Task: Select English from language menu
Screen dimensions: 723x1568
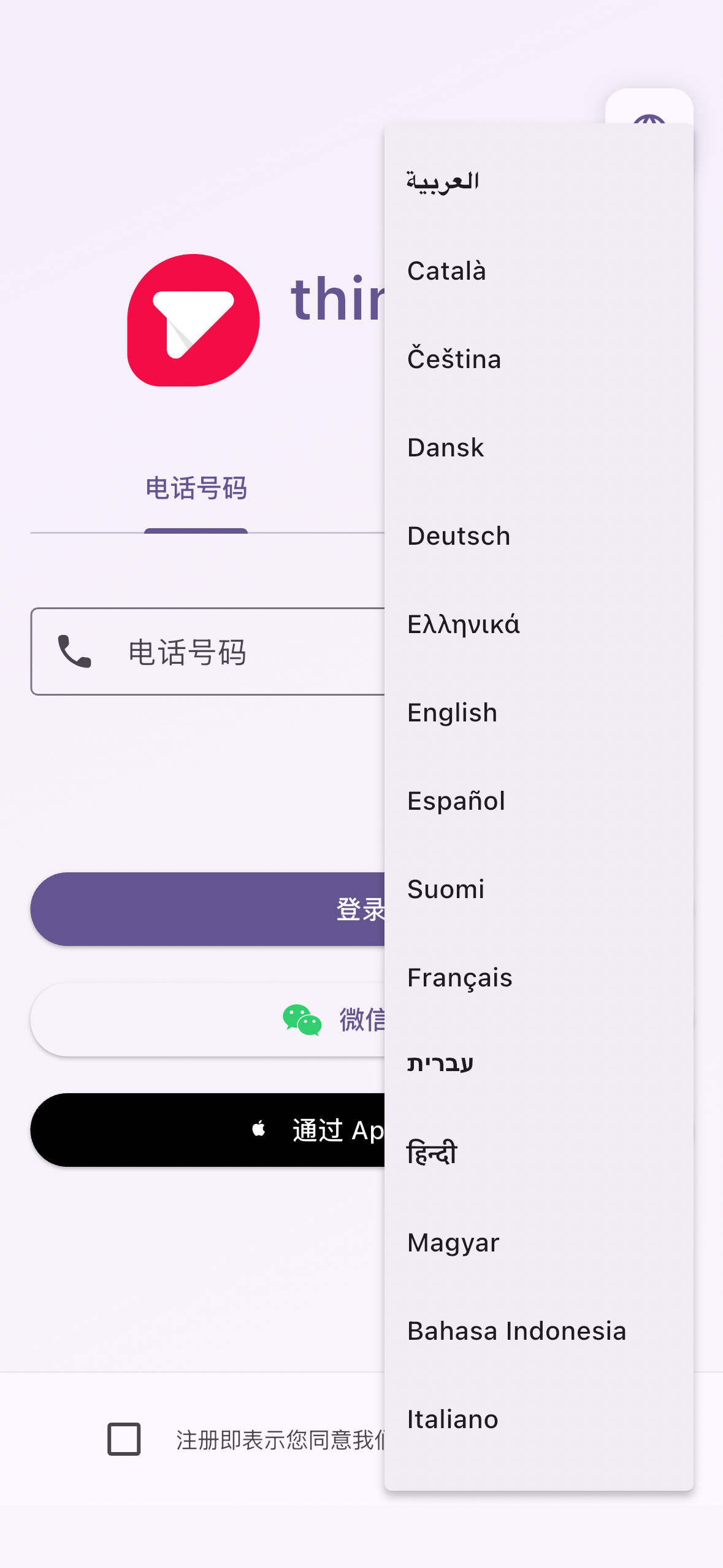Action: tap(538, 713)
